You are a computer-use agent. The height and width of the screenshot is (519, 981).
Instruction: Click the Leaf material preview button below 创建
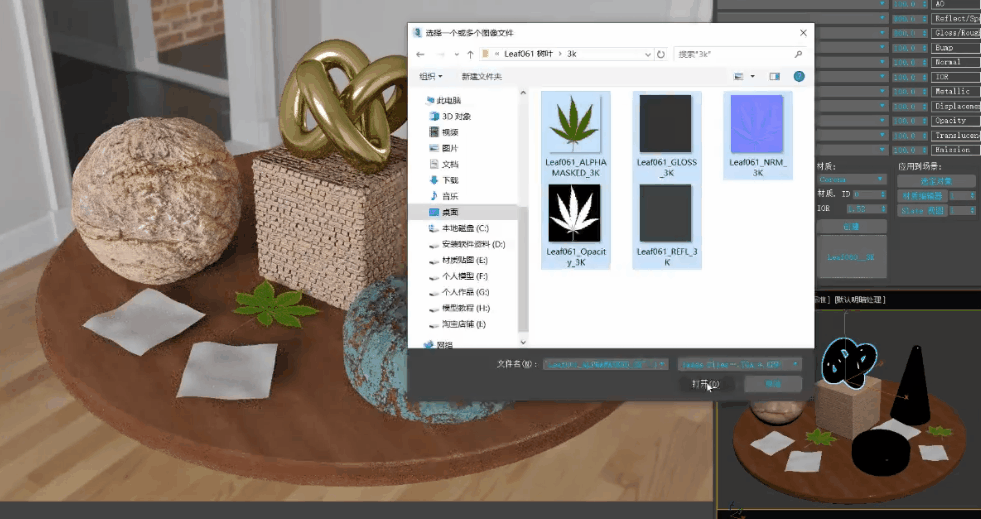tap(851, 257)
